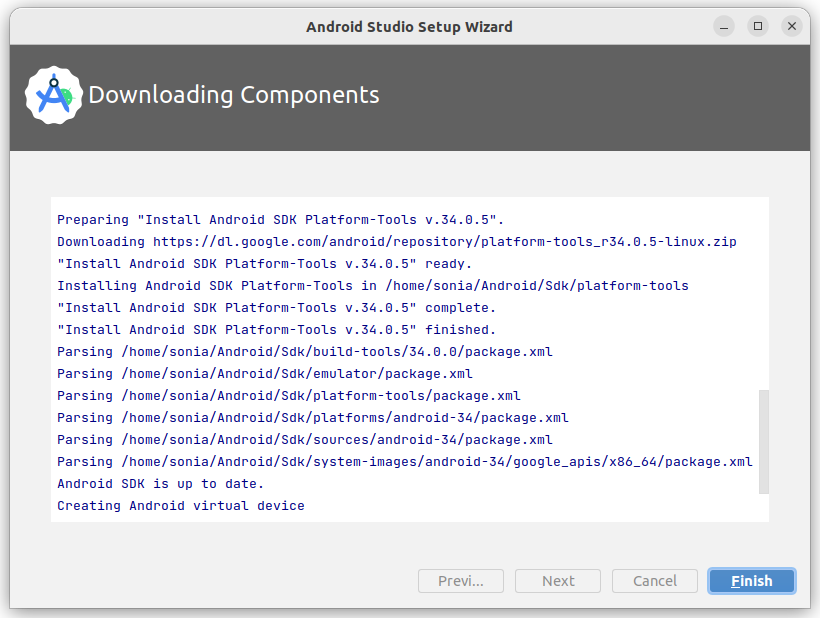
Task: Click the 'Parsing .../platform-tools/package.xml' line
Action: click(289, 395)
